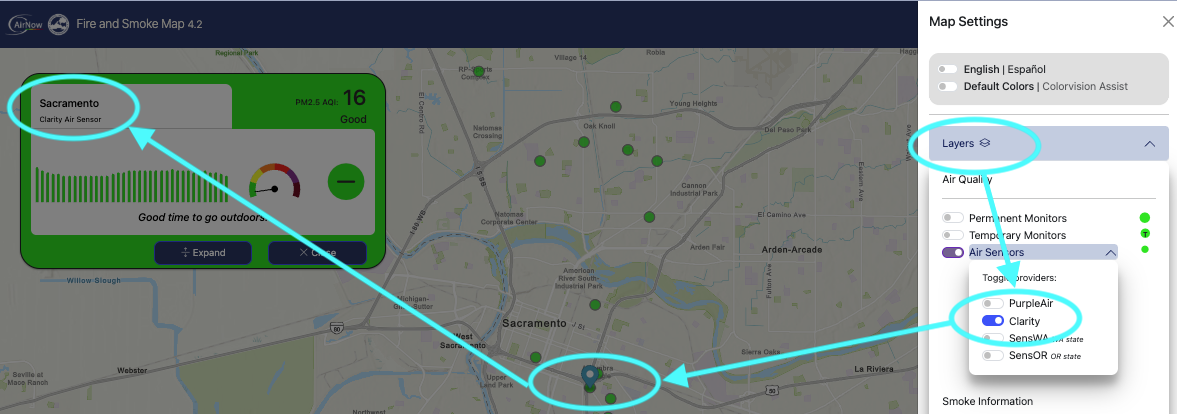The height and width of the screenshot is (414, 1177).
Task: Collapse the Layers section chevron
Action: pyautogui.click(x=1149, y=144)
